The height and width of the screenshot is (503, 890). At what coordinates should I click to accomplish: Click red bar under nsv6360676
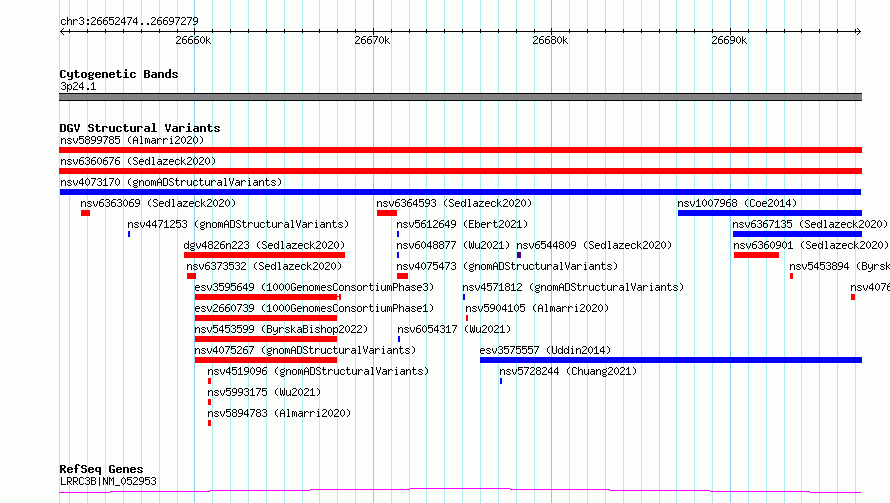(460, 171)
